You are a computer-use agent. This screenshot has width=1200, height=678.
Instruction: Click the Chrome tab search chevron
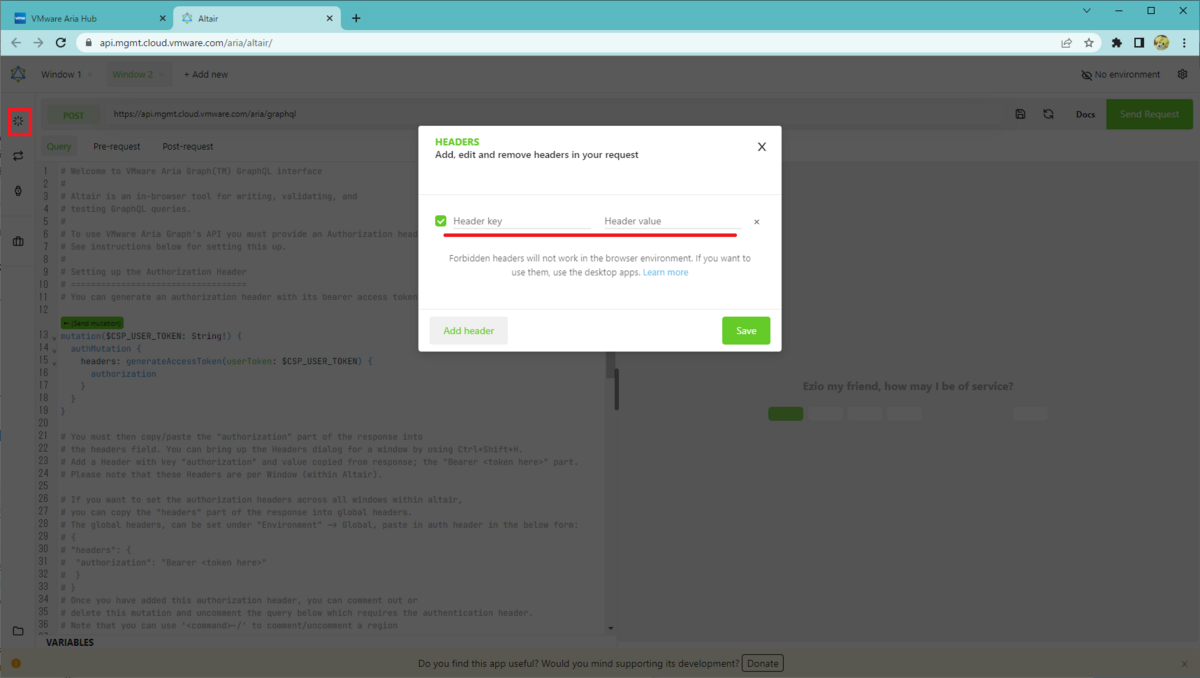pyautogui.click(x=1087, y=10)
